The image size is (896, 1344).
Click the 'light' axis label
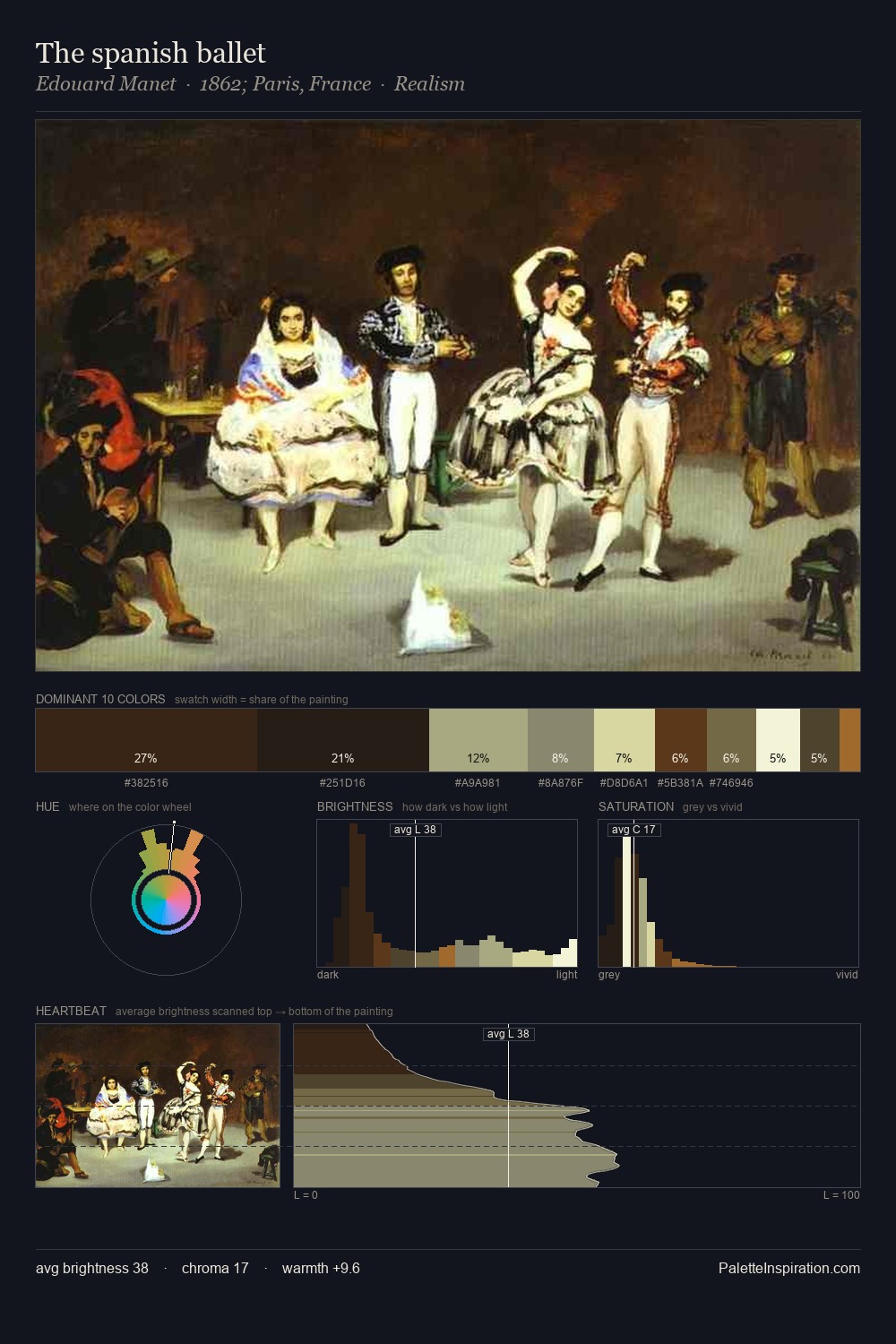[566, 975]
